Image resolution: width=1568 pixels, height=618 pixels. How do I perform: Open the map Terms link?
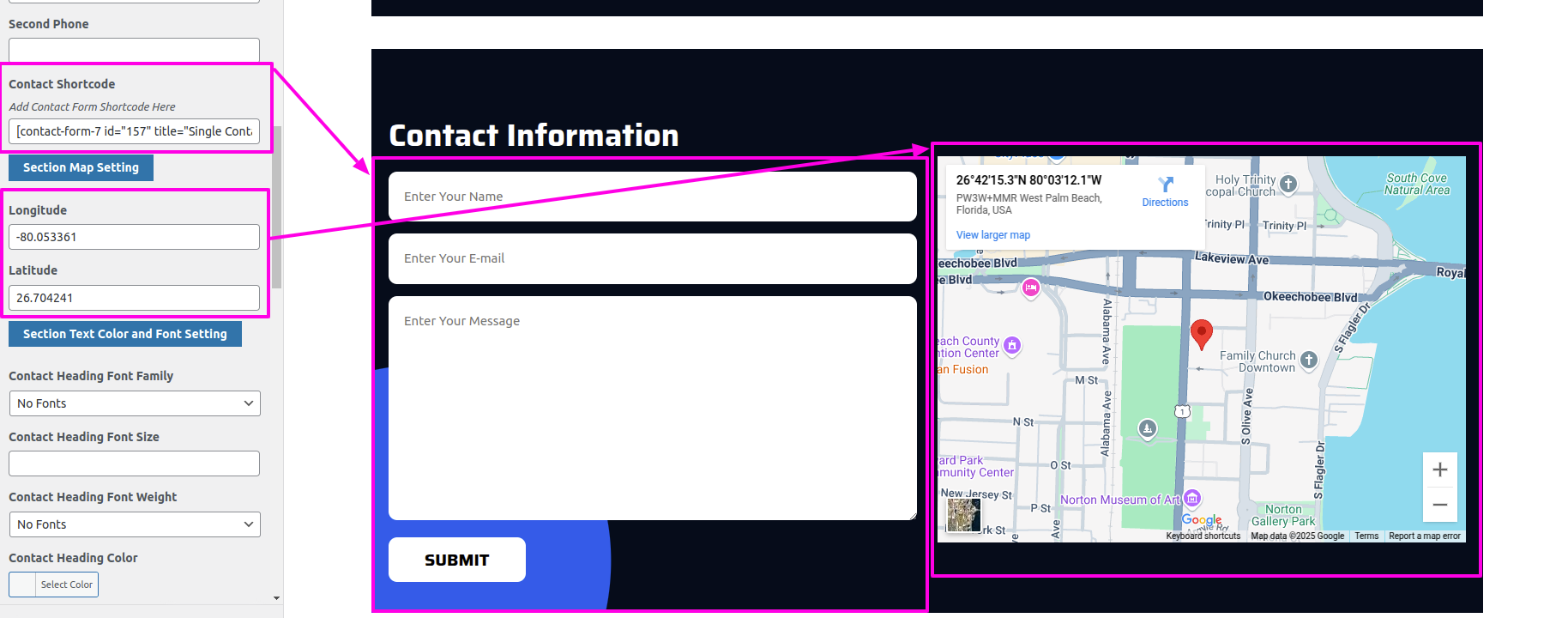coord(1366,536)
